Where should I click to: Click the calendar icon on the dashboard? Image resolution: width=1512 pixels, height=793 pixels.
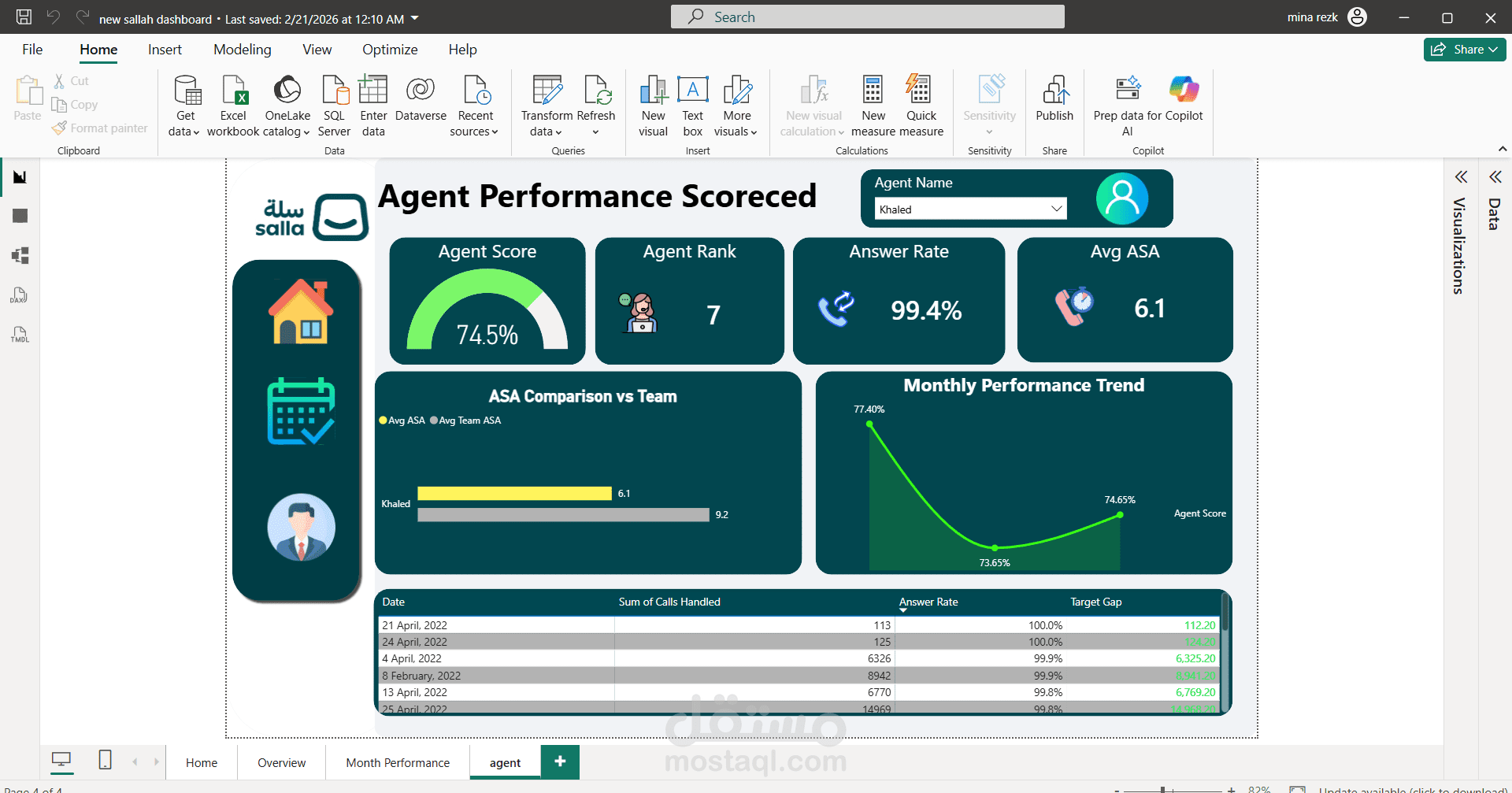point(301,411)
